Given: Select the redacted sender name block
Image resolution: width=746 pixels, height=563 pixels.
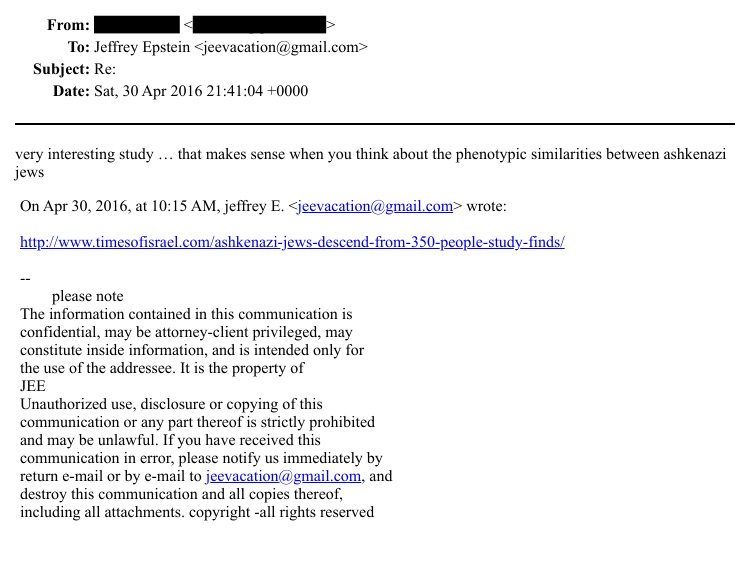Looking at the screenshot, I should [x=136, y=25].
